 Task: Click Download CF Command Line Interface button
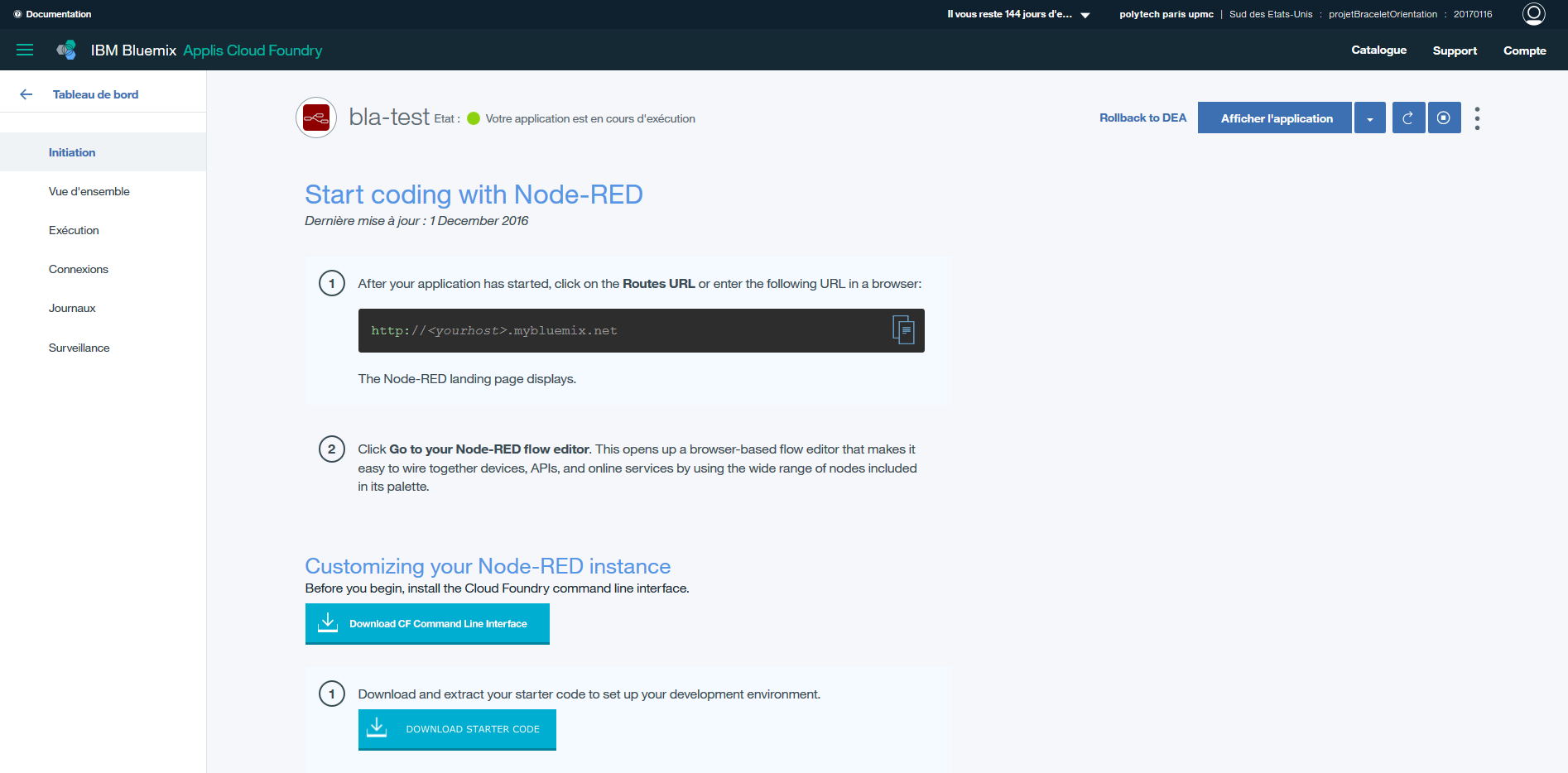click(x=427, y=624)
